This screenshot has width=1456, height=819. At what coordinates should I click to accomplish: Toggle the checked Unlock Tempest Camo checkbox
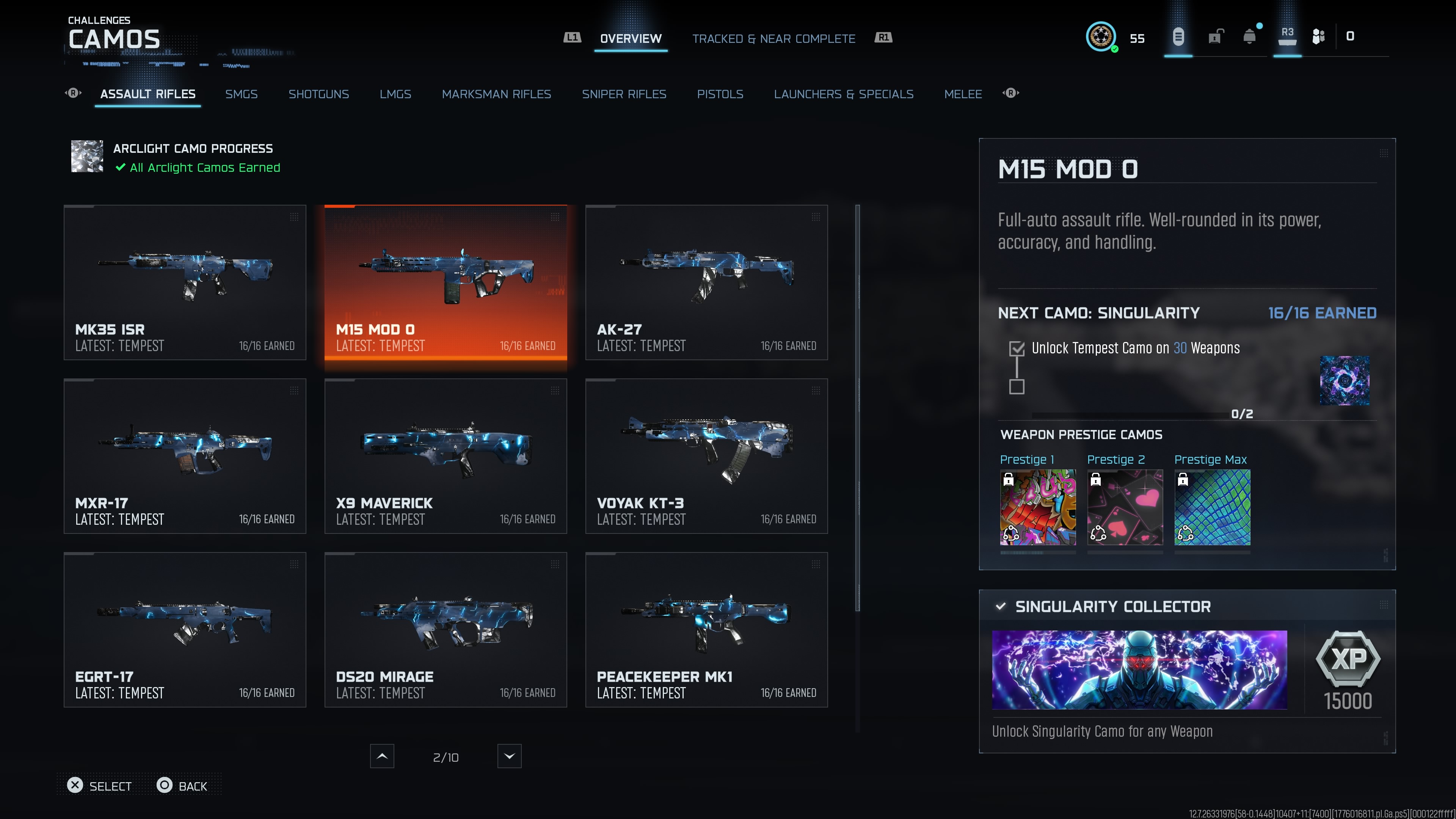click(1017, 348)
